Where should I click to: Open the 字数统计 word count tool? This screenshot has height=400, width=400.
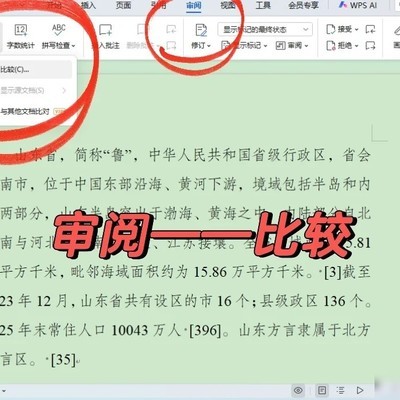click(x=21, y=37)
